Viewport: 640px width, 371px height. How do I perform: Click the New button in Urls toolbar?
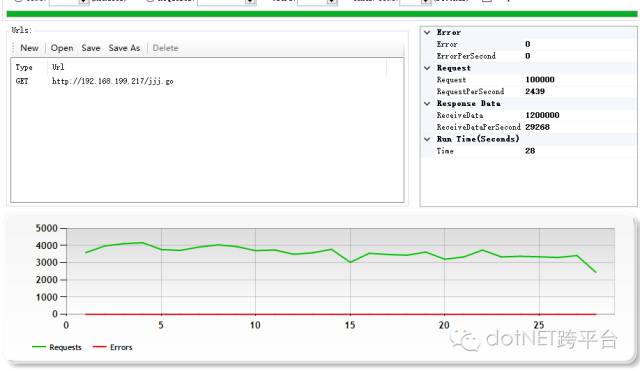(x=29, y=48)
